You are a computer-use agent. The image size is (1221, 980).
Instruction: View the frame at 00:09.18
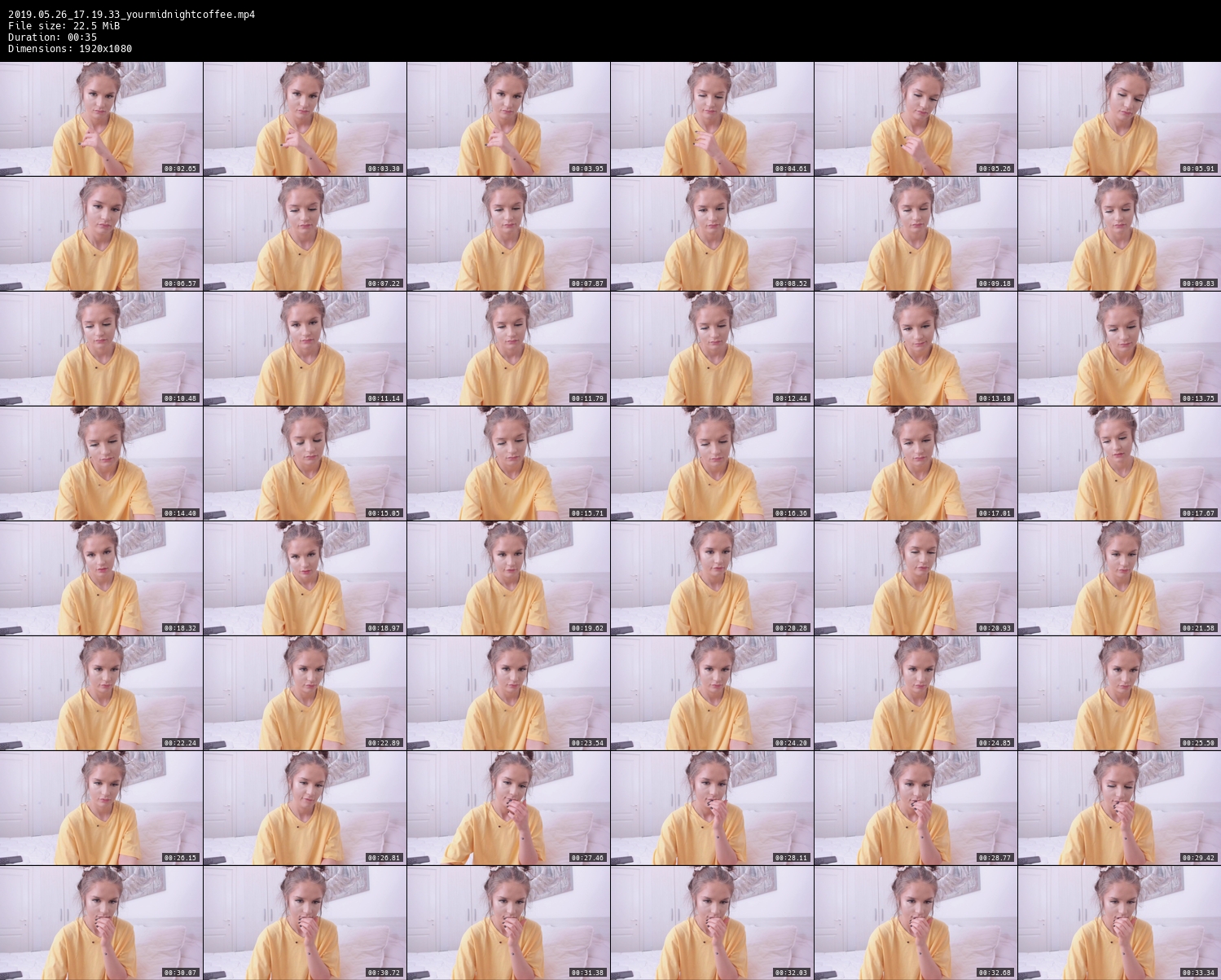pyautogui.click(x=916, y=234)
